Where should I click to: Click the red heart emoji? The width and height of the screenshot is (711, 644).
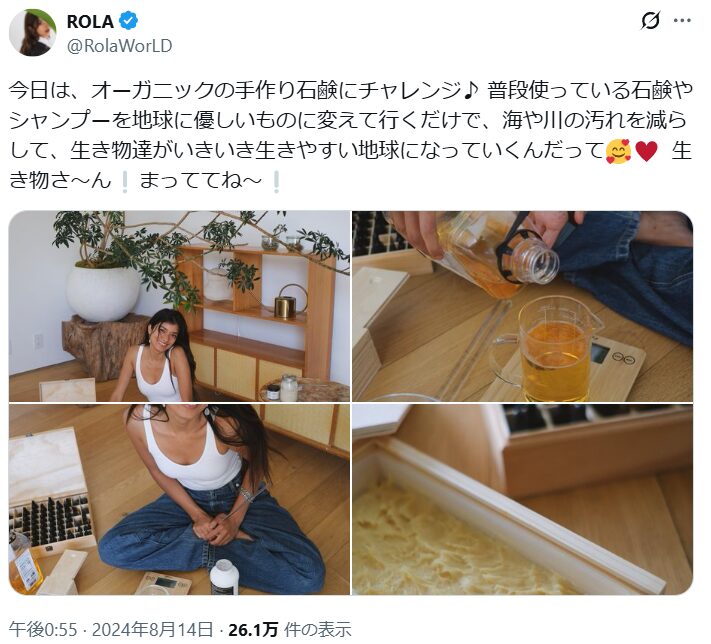(x=647, y=151)
